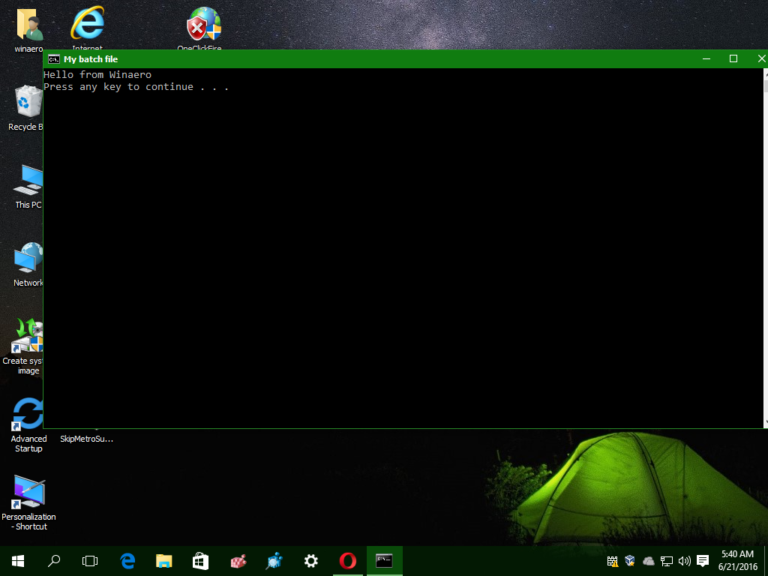Open the Windows Store from taskbar
This screenshot has height=576, width=768.
(x=200, y=561)
